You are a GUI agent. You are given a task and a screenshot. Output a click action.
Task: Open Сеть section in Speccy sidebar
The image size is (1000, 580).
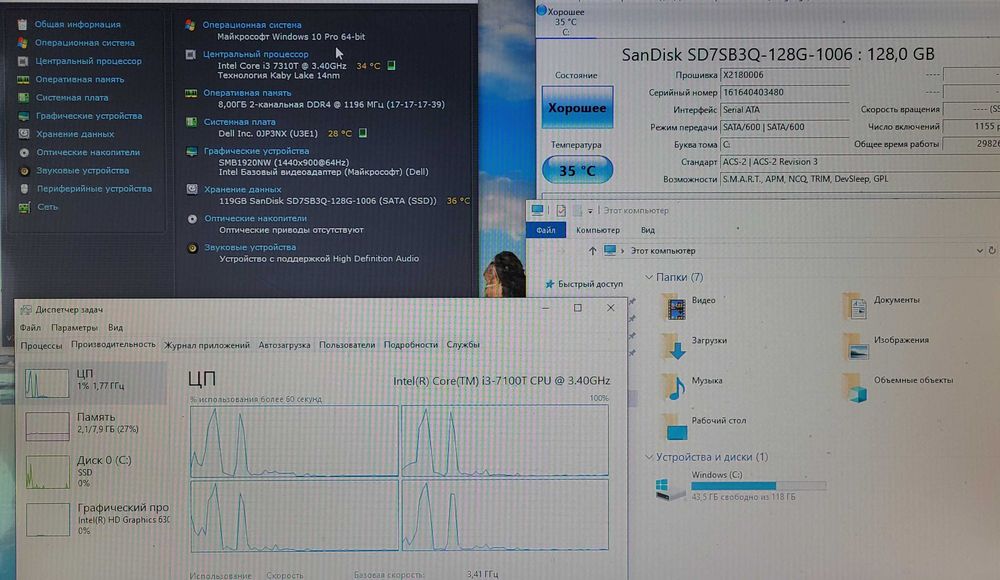point(47,207)
